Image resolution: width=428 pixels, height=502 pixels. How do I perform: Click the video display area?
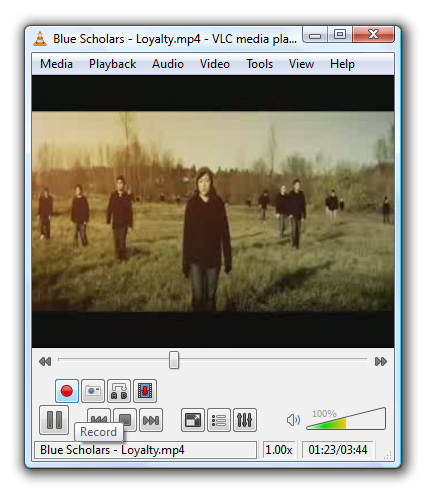(213, 211)
